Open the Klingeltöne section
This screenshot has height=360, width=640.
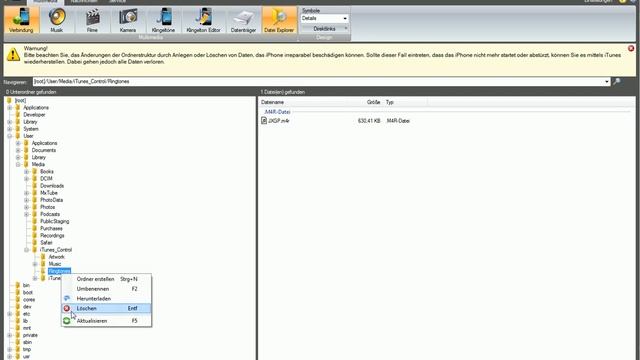pyautogui.click(x=163, y=20)
